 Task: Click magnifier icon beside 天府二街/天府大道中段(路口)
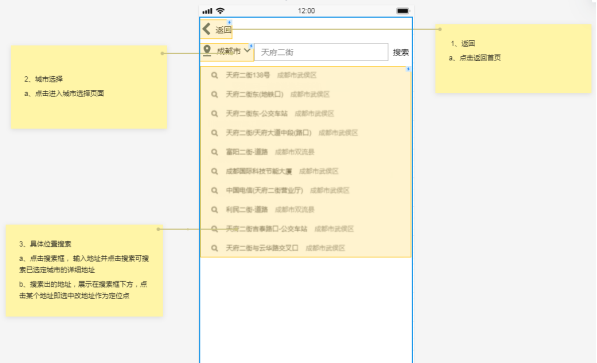click(x=215, y=133)
